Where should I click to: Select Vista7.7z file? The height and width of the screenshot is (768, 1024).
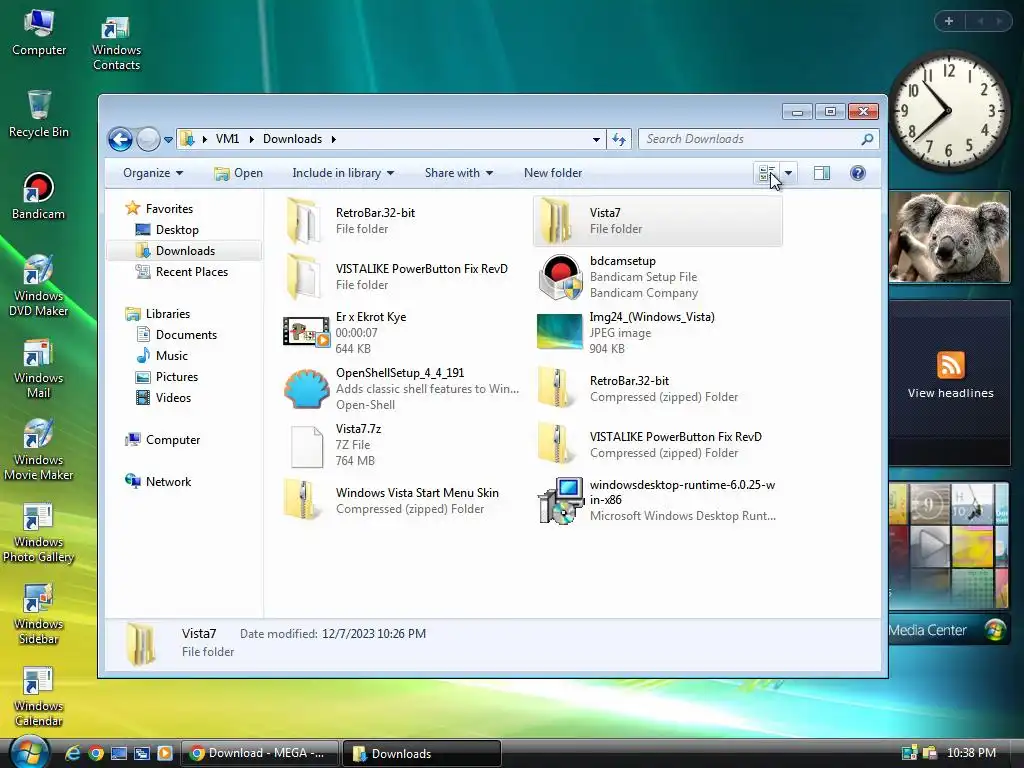[x=404, y=445]
